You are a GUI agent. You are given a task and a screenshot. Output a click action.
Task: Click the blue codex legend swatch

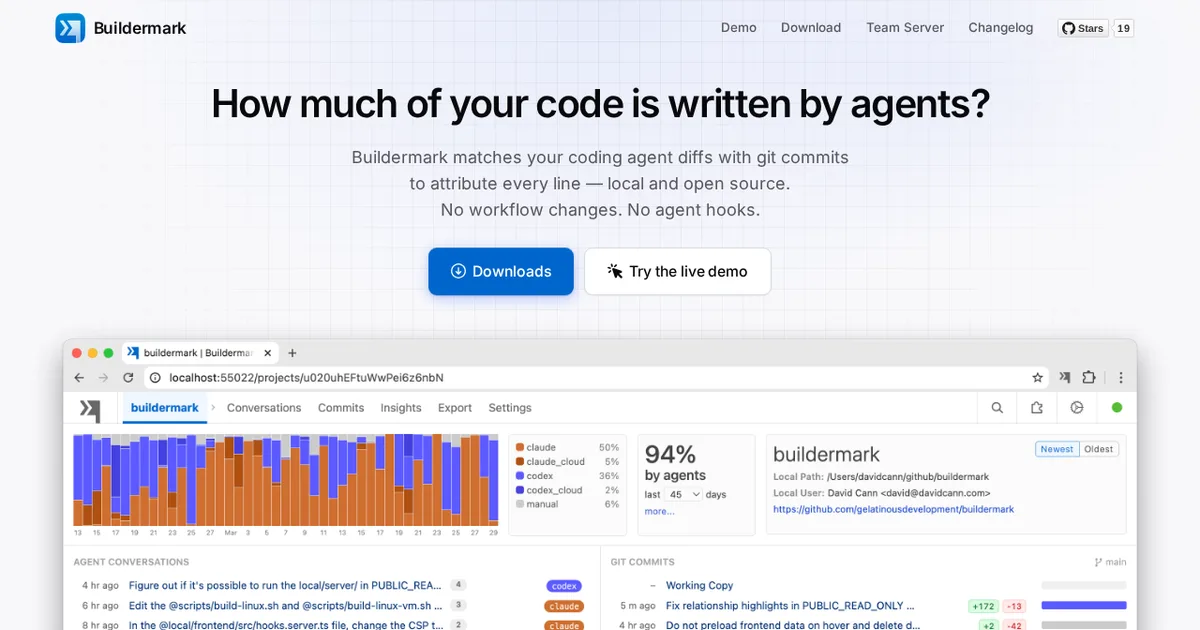tap(520, 476)
